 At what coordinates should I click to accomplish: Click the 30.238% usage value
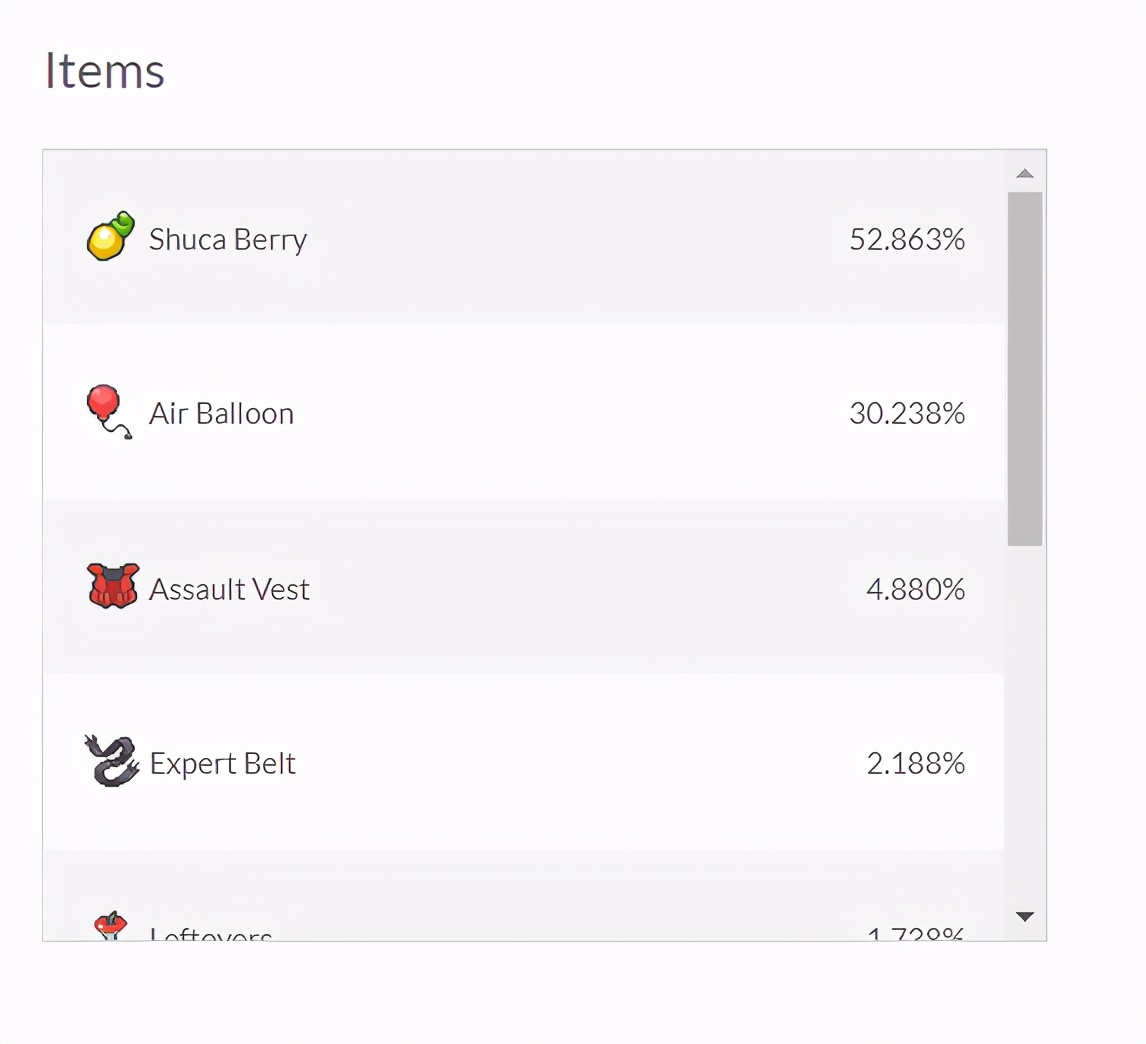(x=907, y=414)
